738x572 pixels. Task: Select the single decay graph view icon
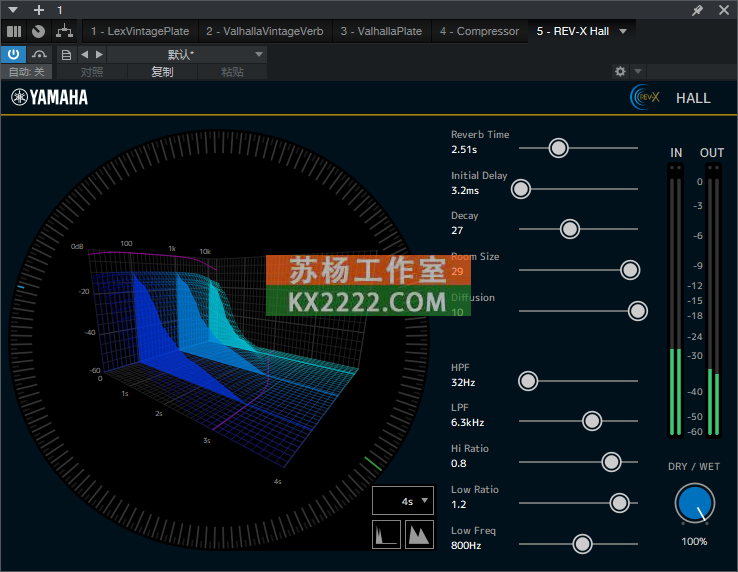(386, 534)
